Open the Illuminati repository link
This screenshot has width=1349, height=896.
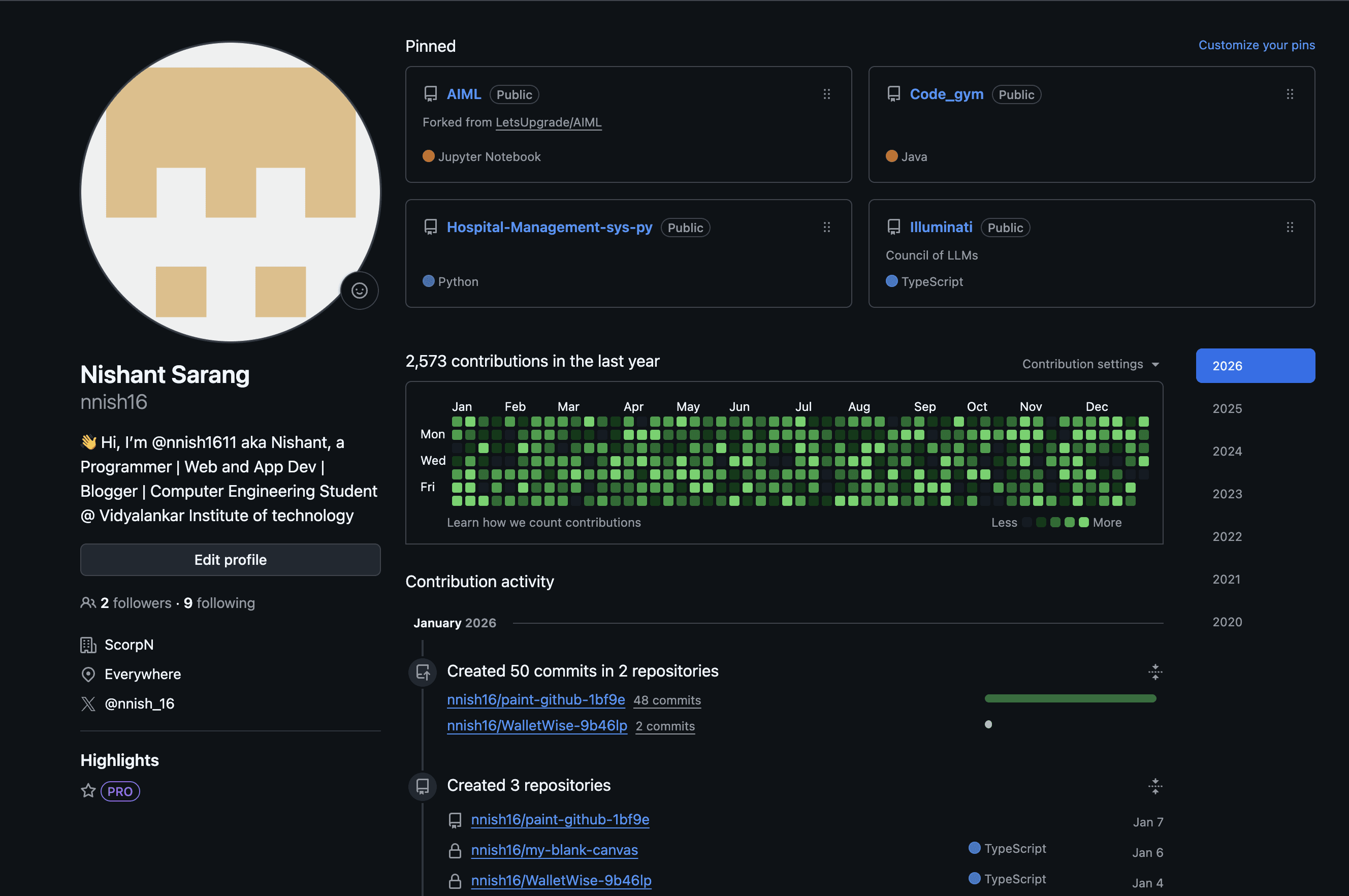point(941,228)
